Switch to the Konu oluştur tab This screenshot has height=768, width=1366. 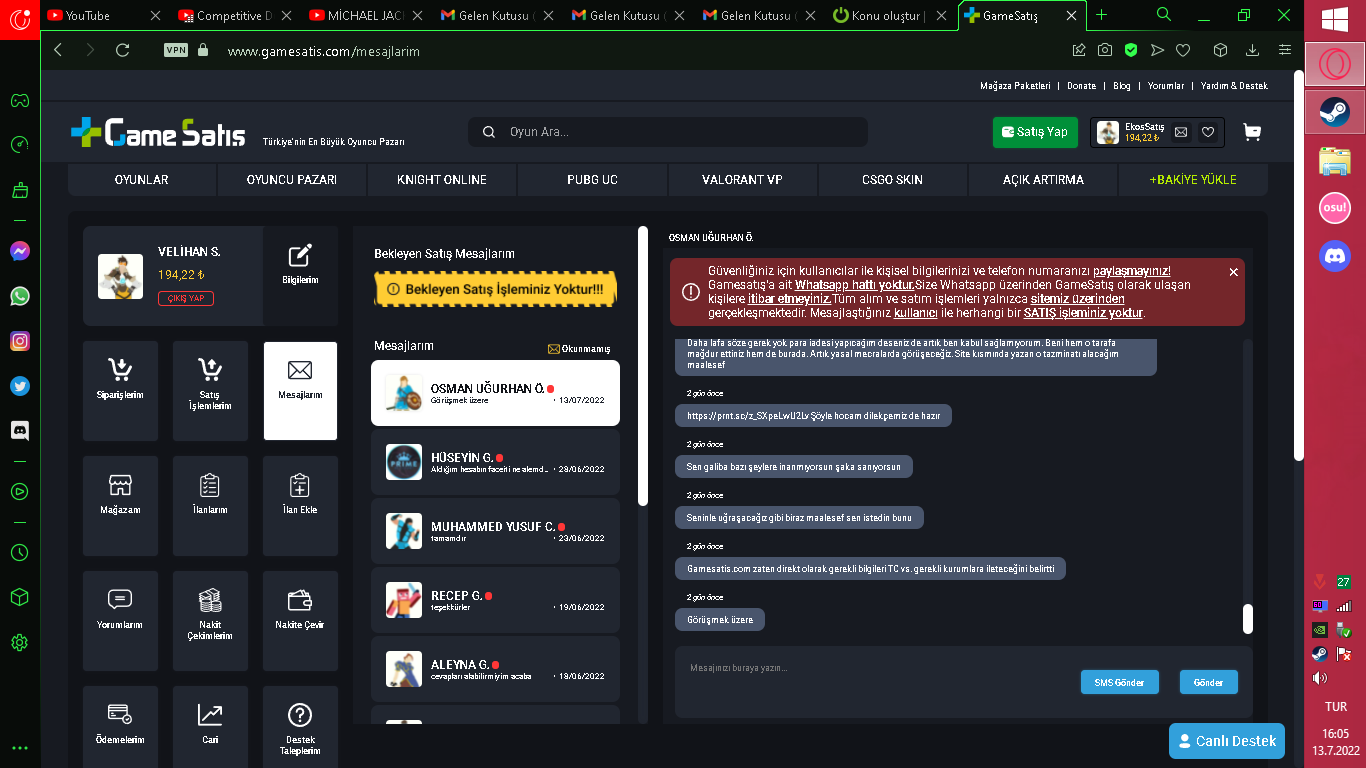pyautogui.click(x=891, y=16)
